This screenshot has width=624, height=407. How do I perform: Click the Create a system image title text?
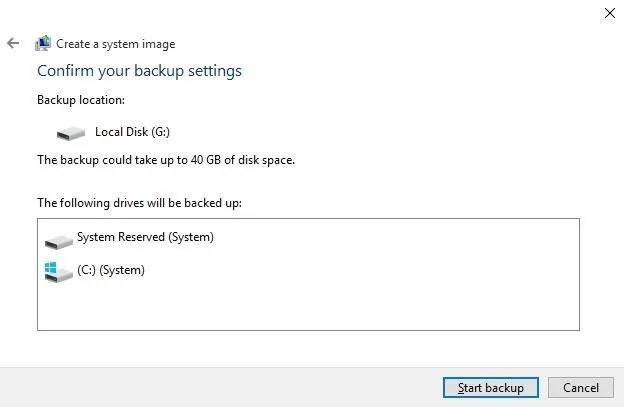(115, 43)
